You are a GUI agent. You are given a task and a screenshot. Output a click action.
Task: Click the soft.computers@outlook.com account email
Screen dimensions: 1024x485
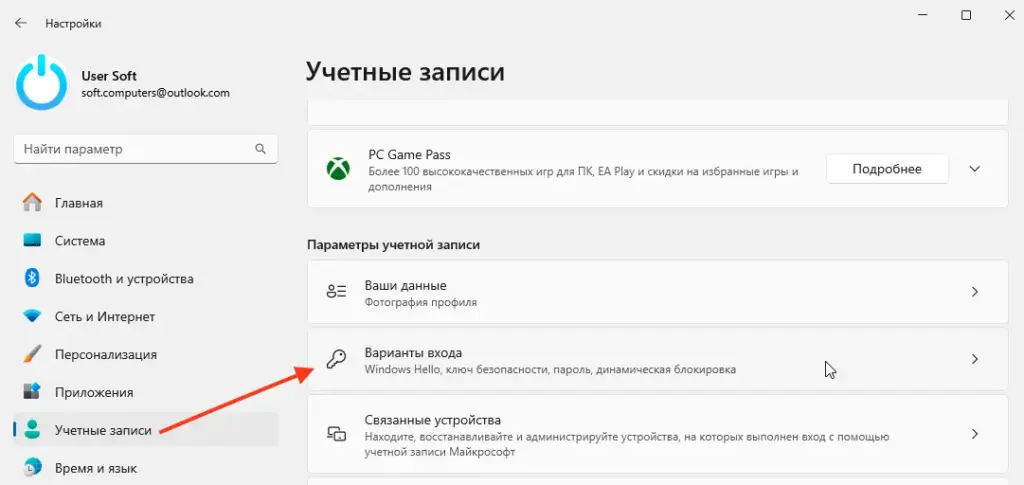coord(155,93)
